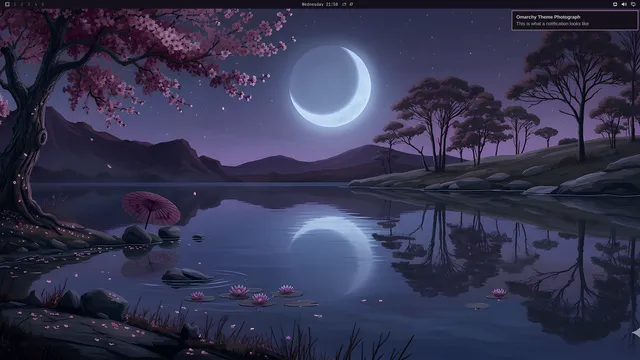Viewport: 640px width, 360px height.
Task: Open the Omarchy menu icon in top bar
Action: [7, 4]
